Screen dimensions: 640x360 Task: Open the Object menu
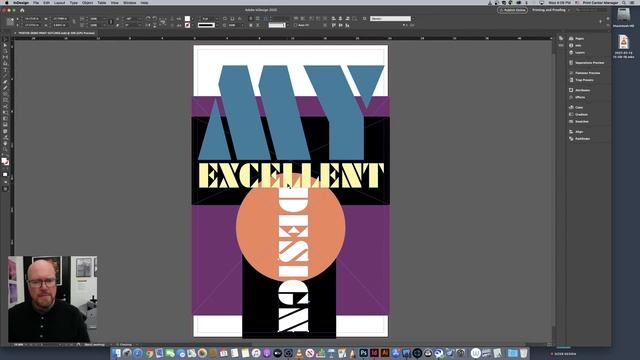pos(87,2)
